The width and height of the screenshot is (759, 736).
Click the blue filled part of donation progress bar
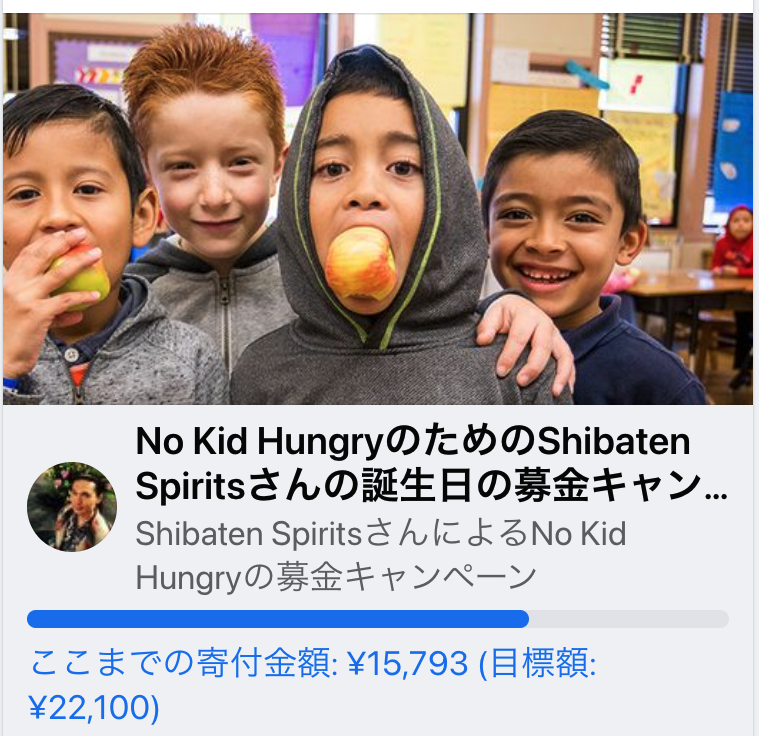[278, 619]
